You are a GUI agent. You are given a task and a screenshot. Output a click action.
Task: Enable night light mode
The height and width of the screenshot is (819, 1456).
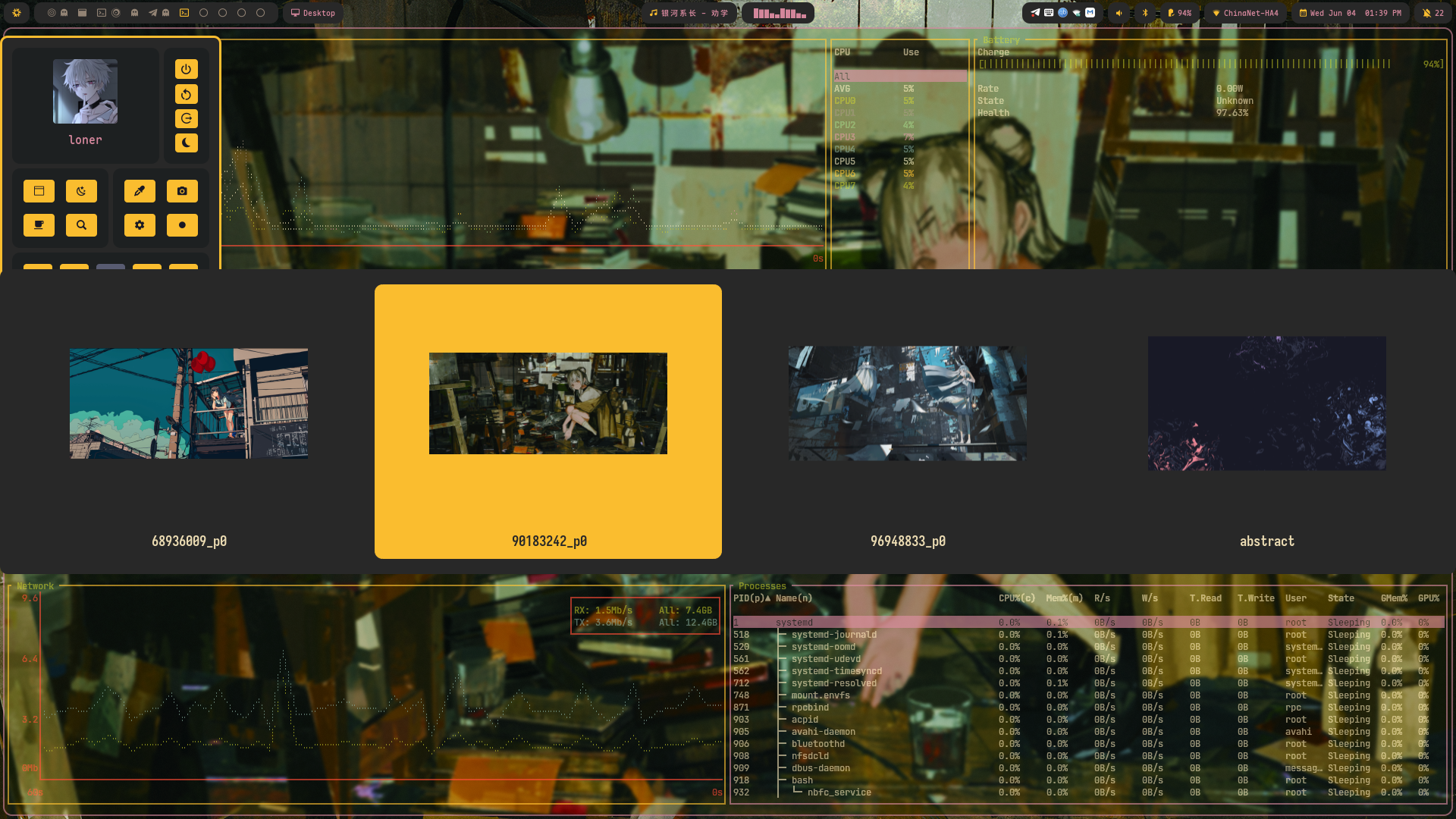[81, 191]
